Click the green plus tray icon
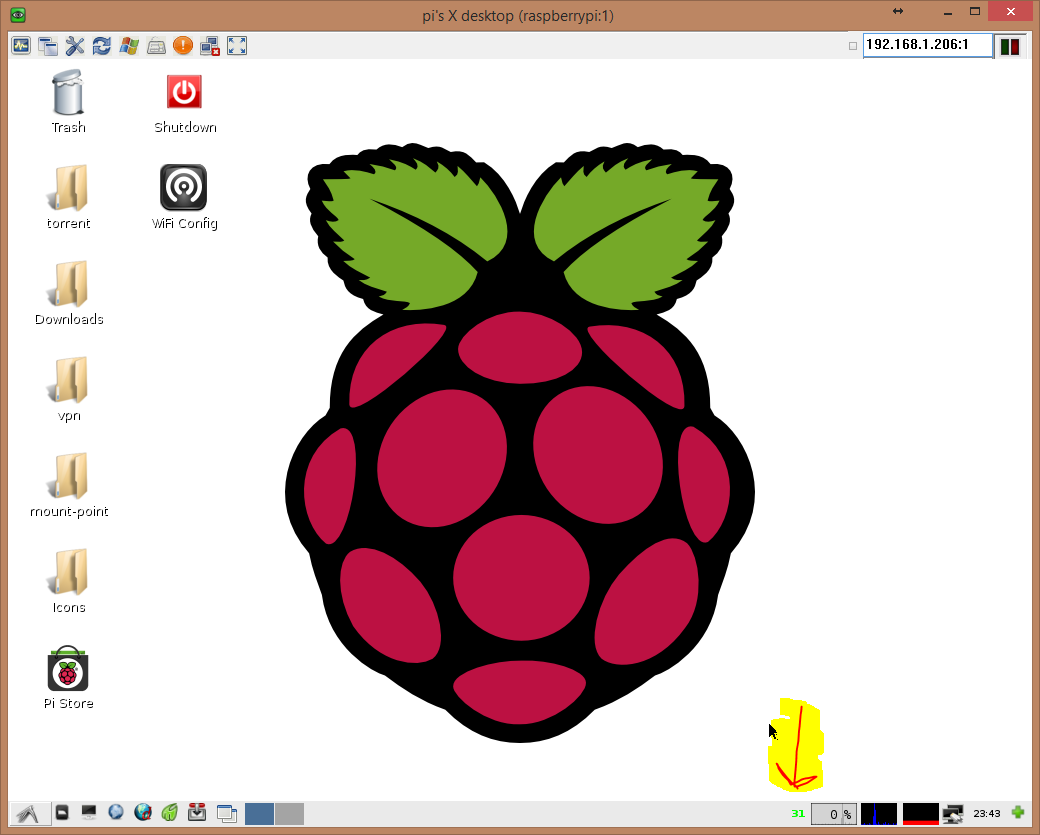Screen dimensions: 1040x835 click(1018, 812)
